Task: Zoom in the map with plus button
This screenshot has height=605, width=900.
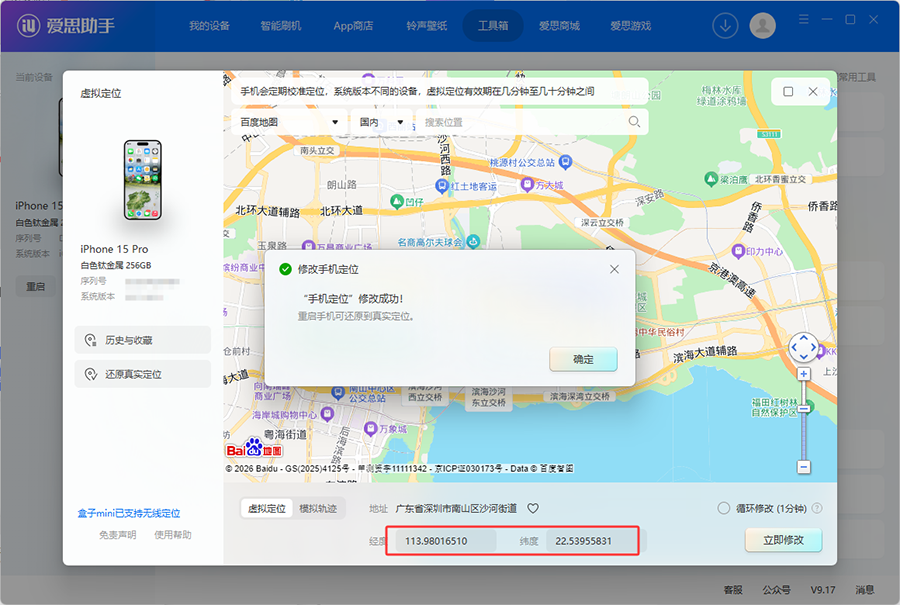Action: 804,374
